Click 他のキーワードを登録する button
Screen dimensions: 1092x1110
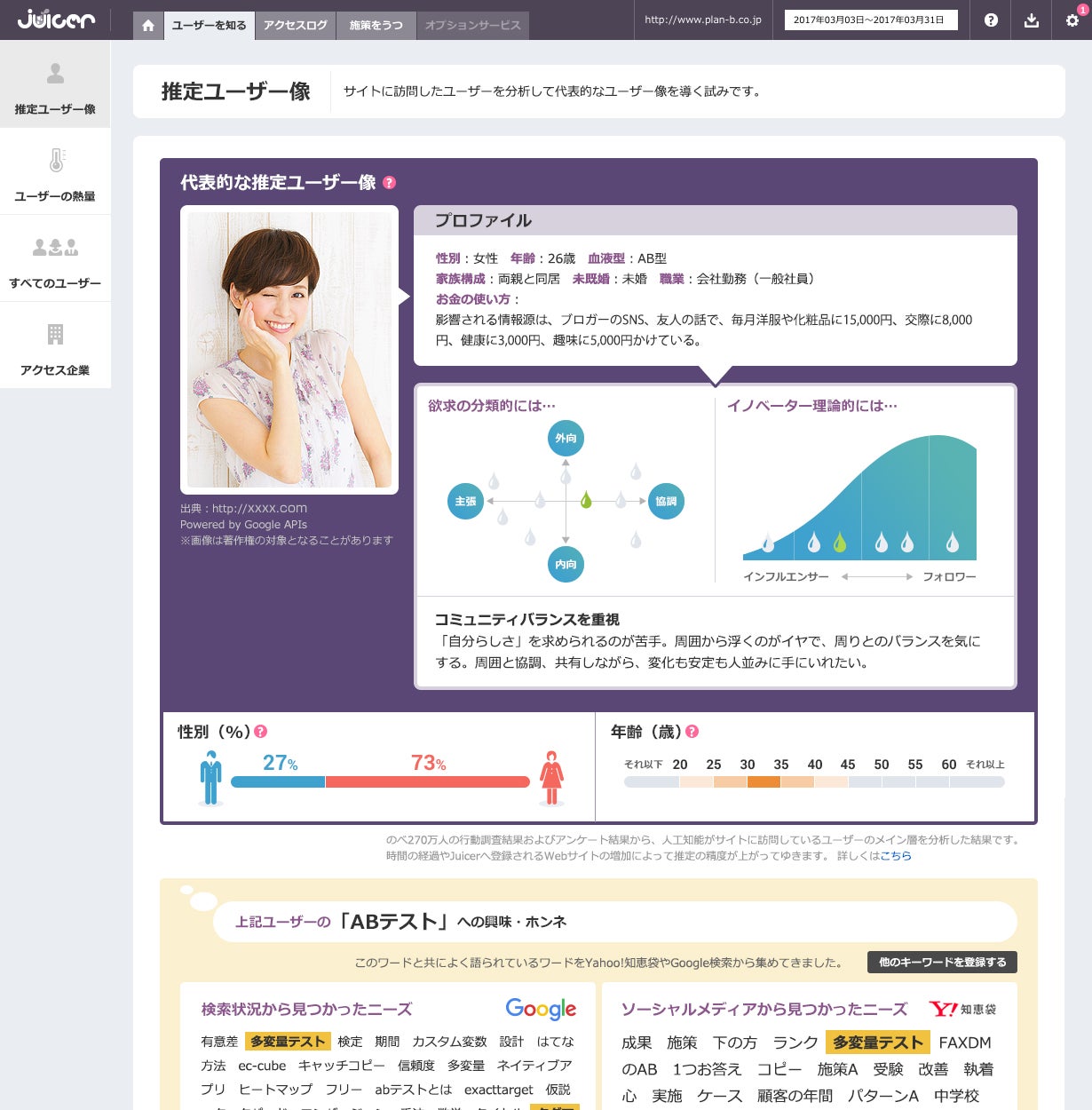[942, 963]
